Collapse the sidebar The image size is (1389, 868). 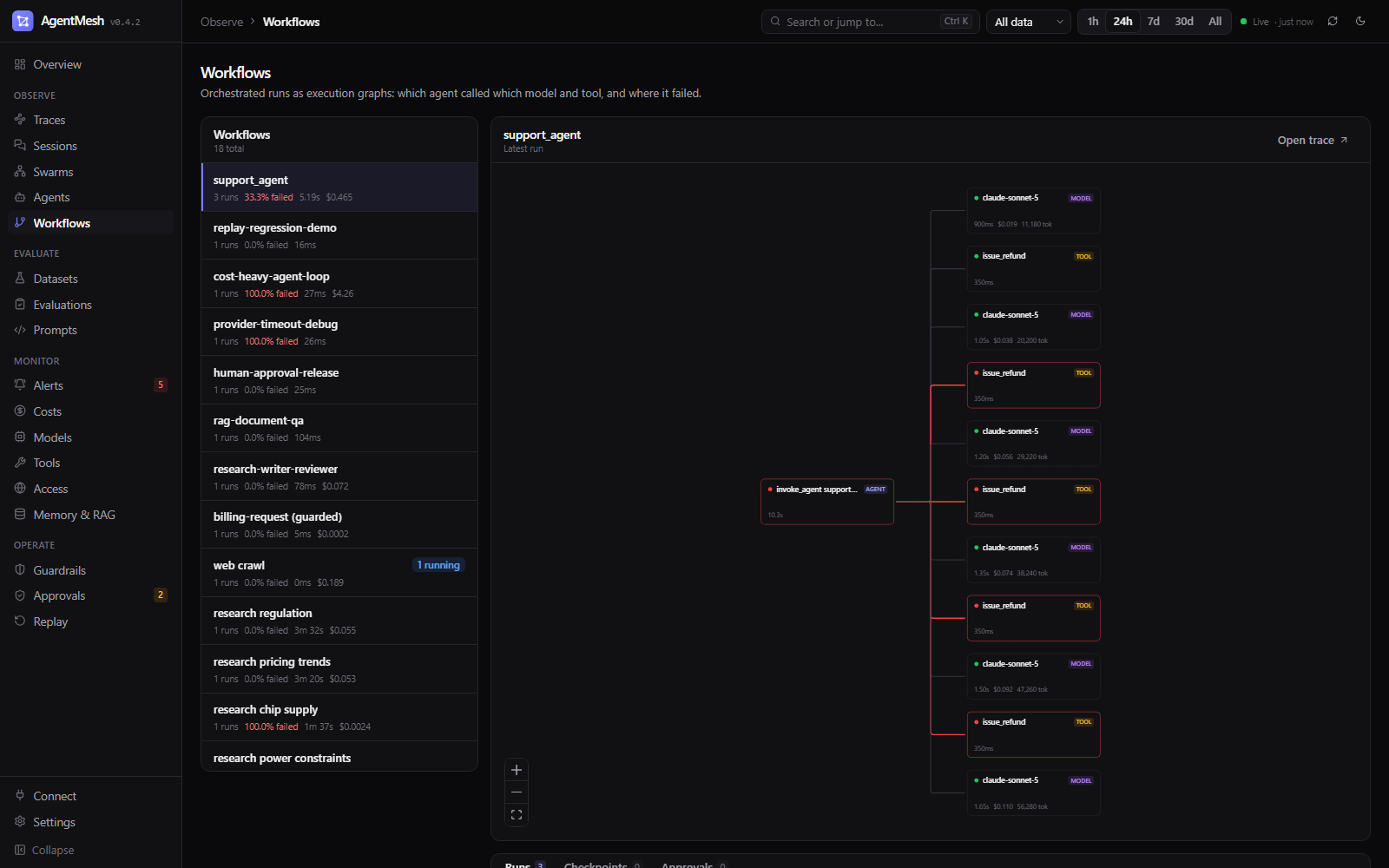pos(90,850)
